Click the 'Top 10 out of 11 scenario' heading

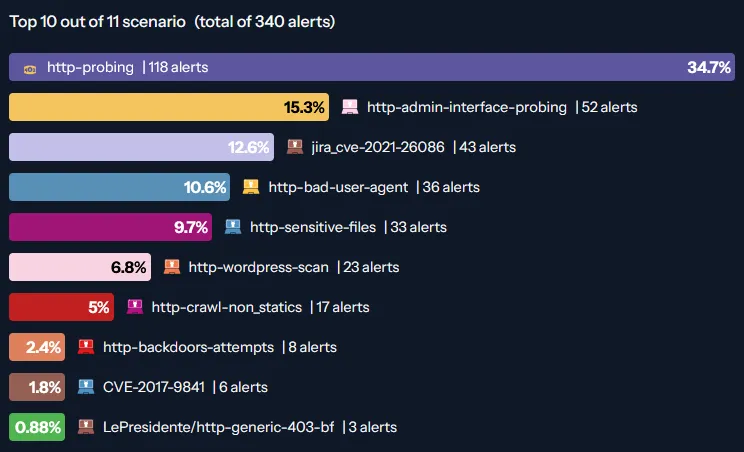(97, 22)
